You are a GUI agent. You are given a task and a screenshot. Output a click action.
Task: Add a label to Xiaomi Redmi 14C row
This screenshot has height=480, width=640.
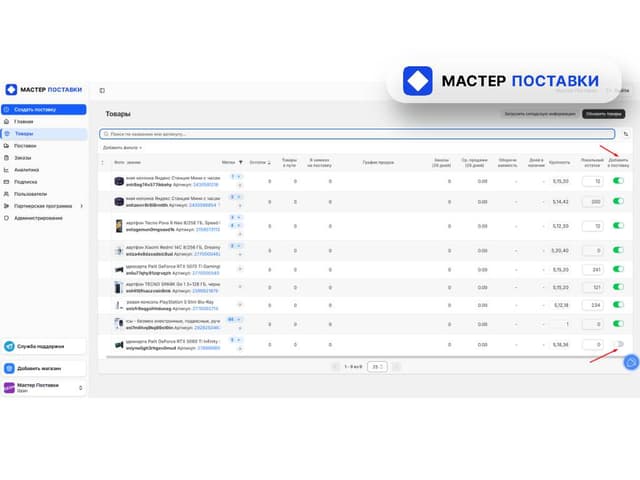pyautogui.click(x=240, y=254)
